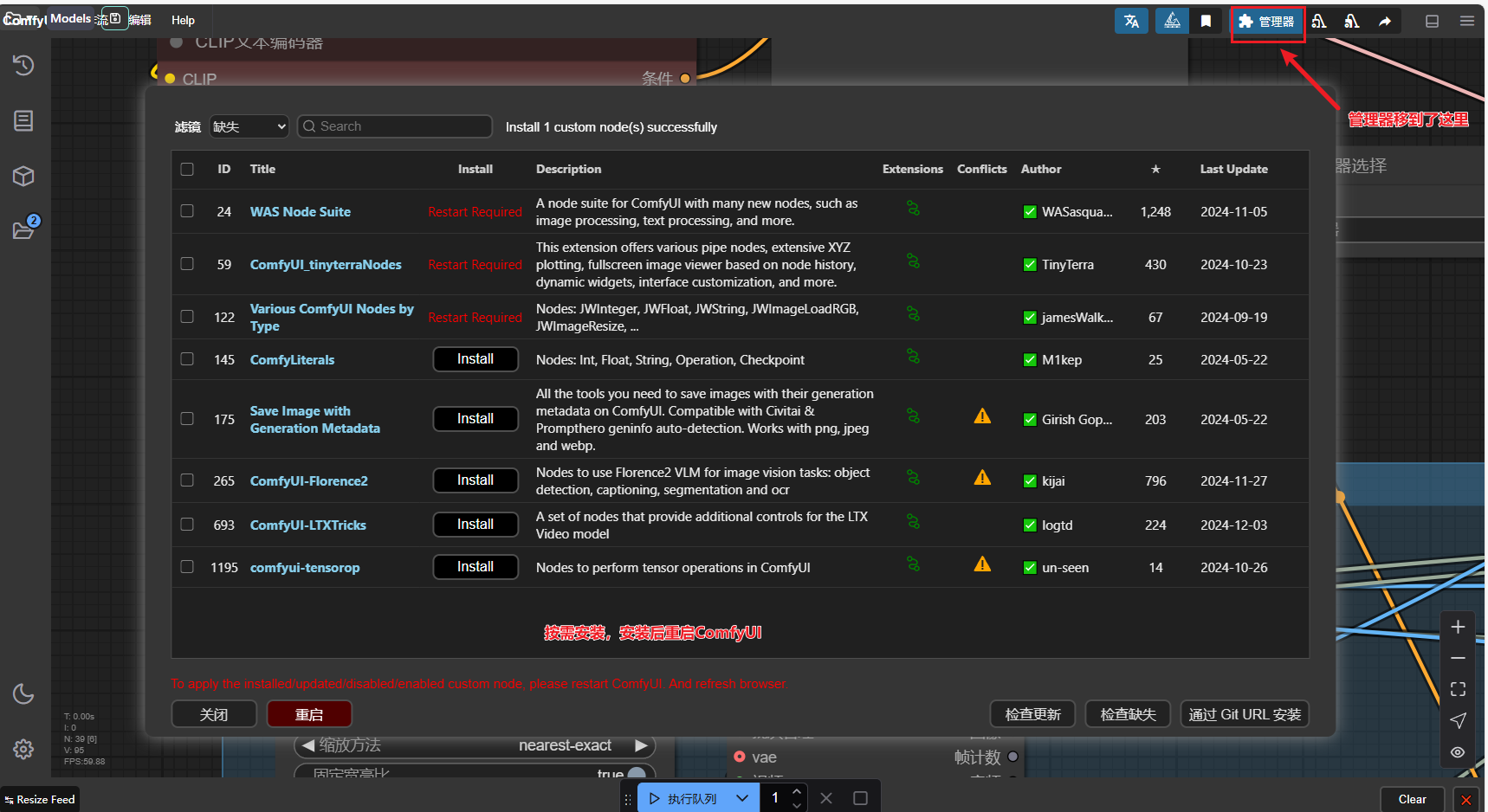Open the node library cube icon
The image size is (1488, 812).
(23, 177)
